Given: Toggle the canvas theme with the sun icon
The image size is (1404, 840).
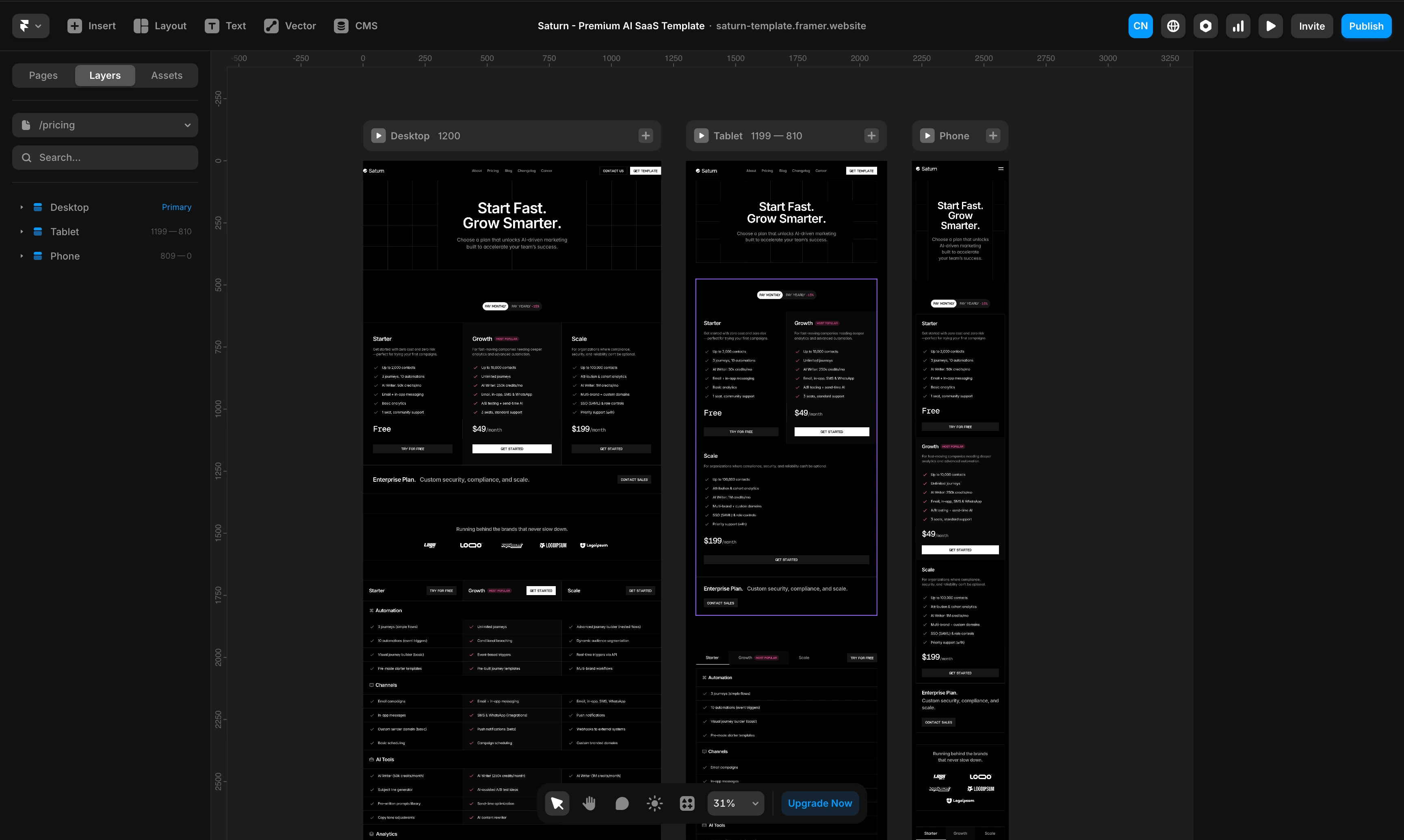Looking at the screenshot, I should pos(654,803).
